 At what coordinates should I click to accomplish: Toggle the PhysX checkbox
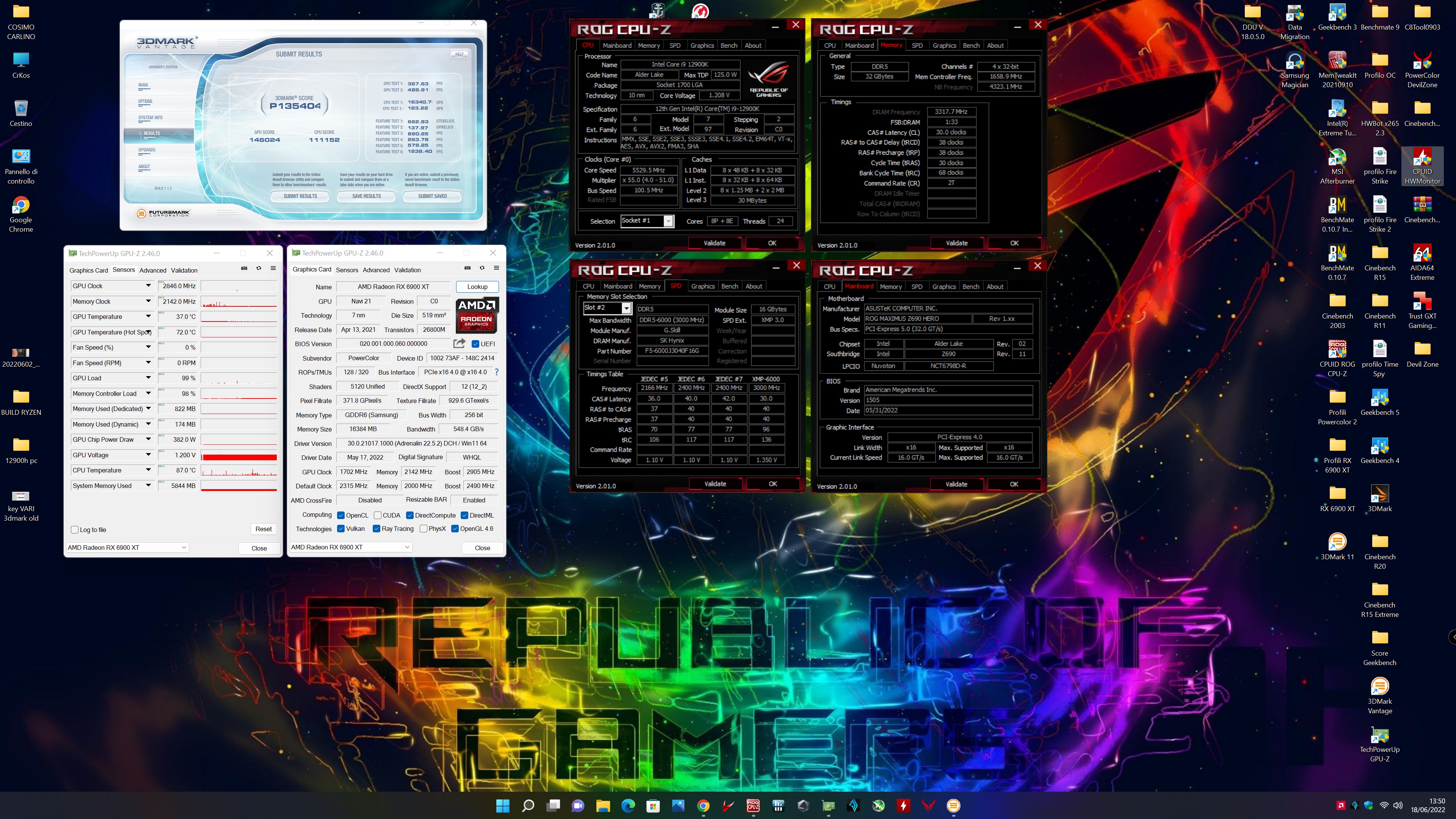point(424,529)
